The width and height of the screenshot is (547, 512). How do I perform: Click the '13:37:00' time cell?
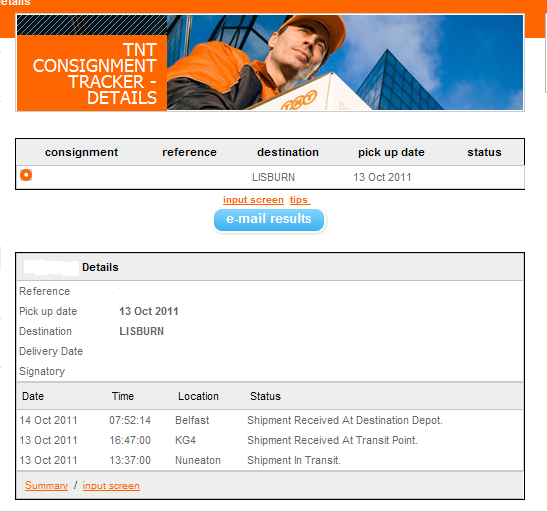pos(130,460)
